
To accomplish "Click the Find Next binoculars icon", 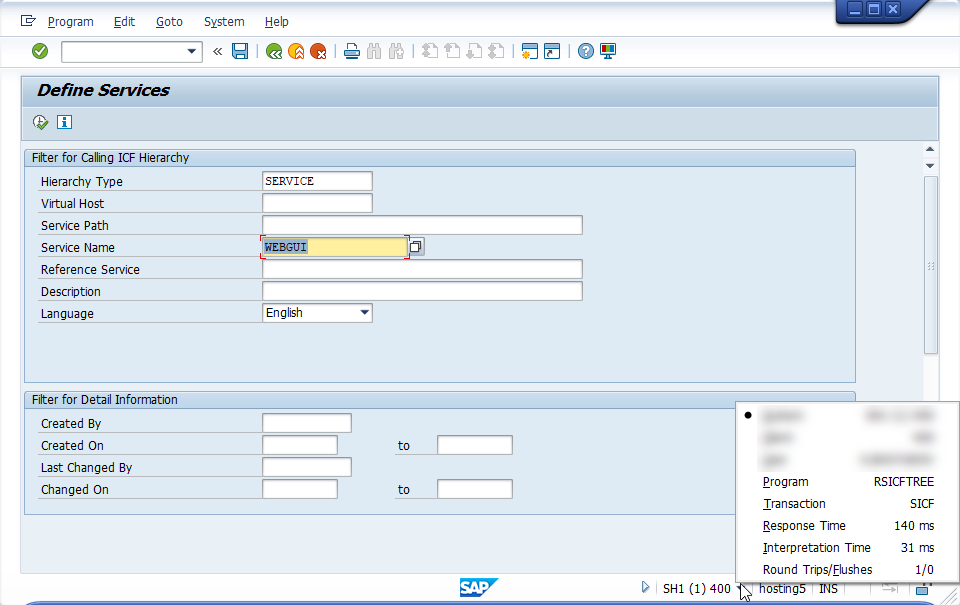I will (396, 51).
